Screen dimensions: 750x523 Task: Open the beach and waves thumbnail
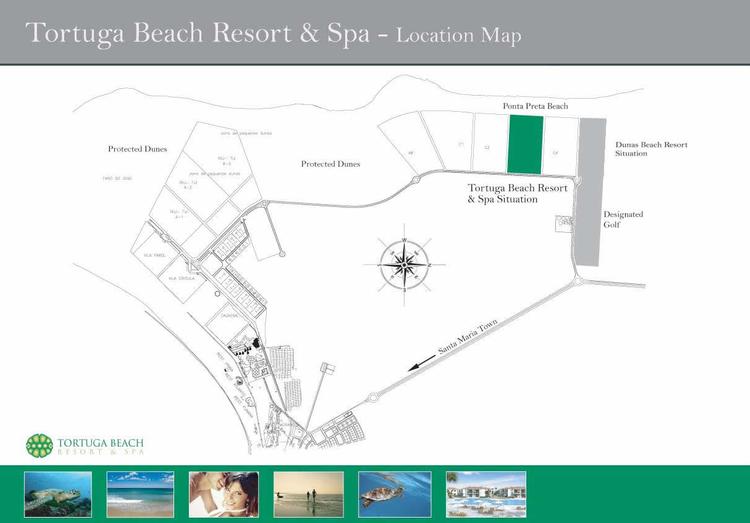tap(140, 494)
